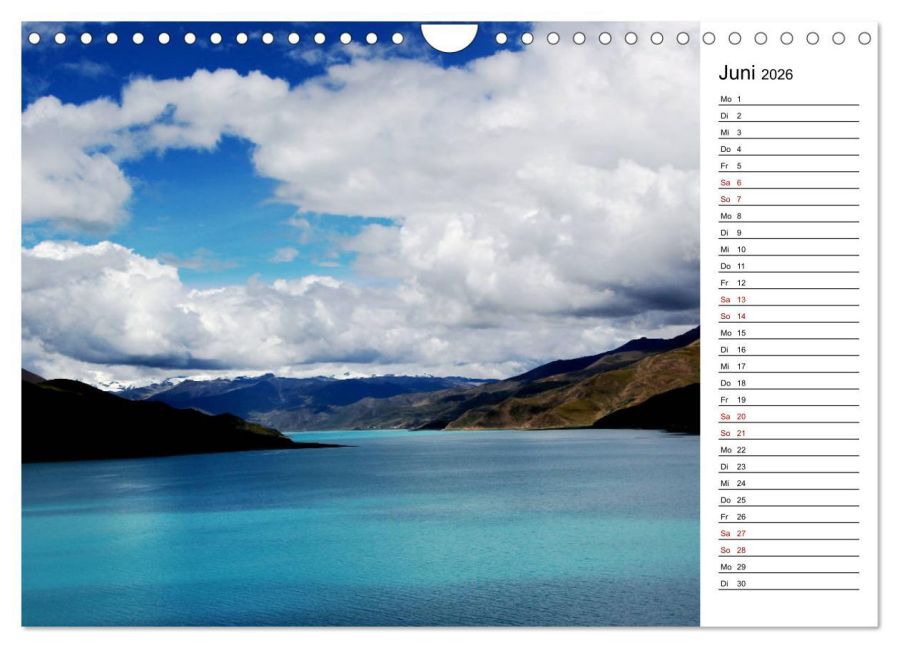Select the Fr 12 entry
This screenshot has width=899, height=648.
788,283
